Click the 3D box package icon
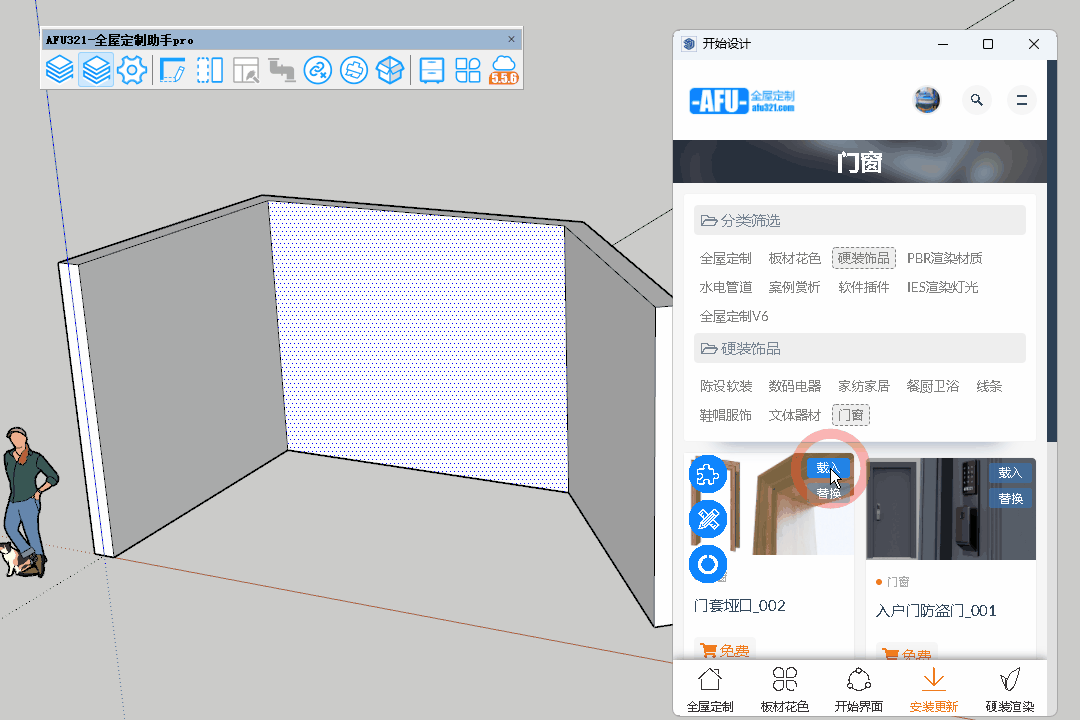 [x=390, y=70]
